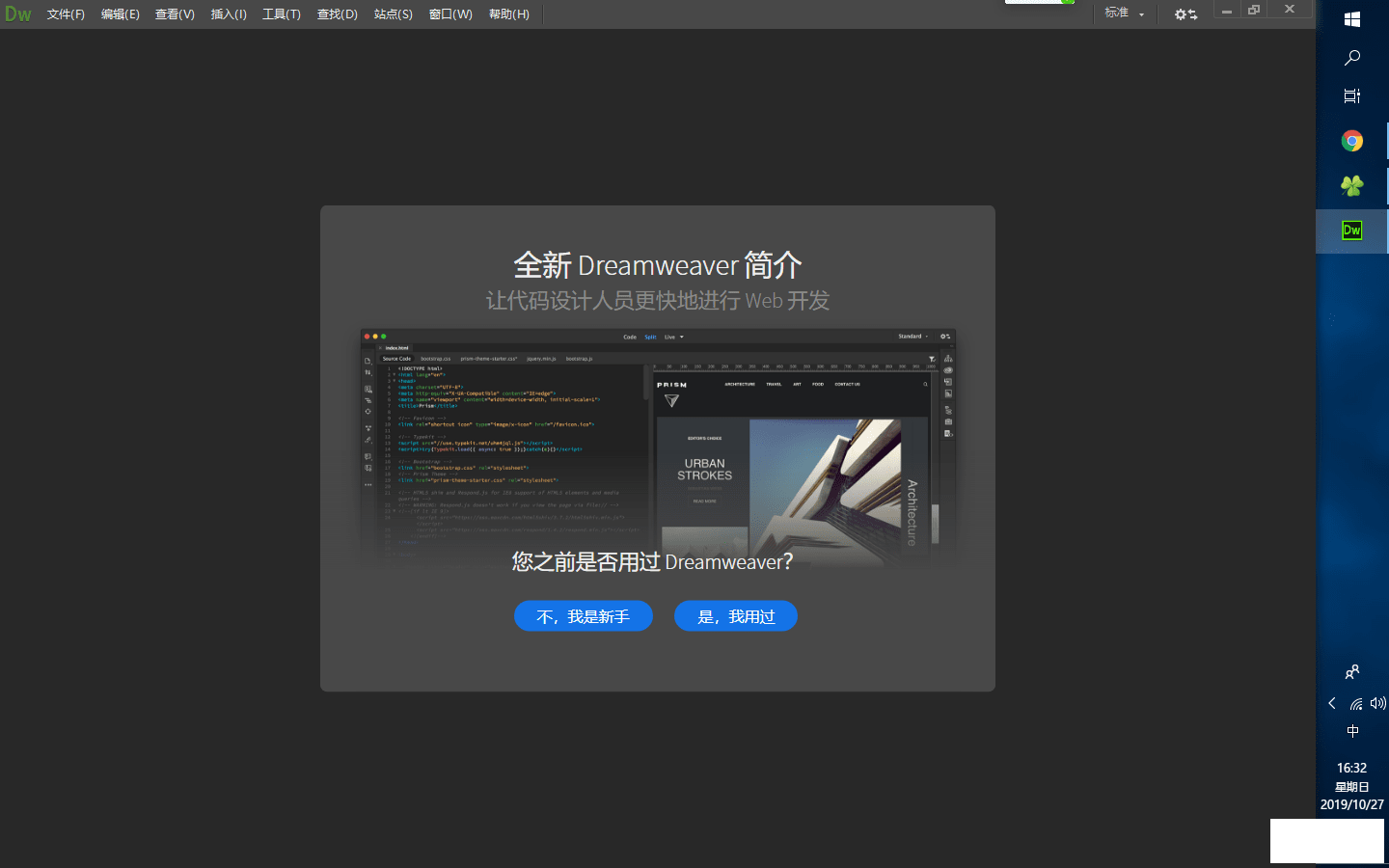This screenshot has width=1389, height=868.
Task: Open the volume speaker icon
Action: coord(1377,703)
